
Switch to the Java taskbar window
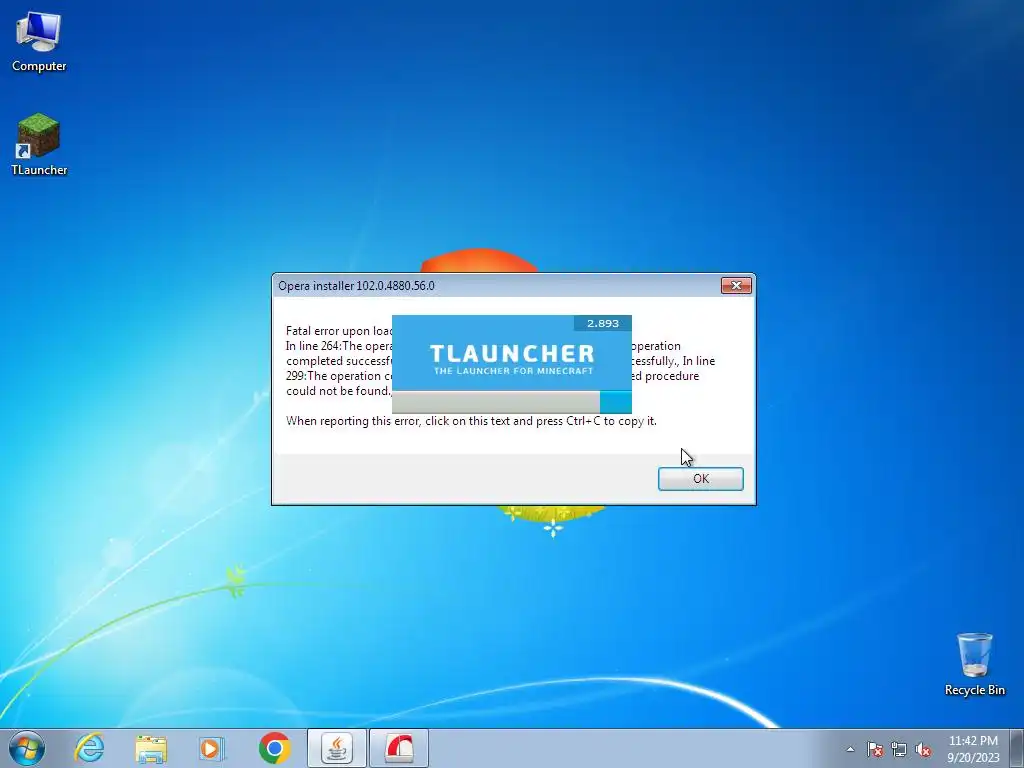coord(336,748)
